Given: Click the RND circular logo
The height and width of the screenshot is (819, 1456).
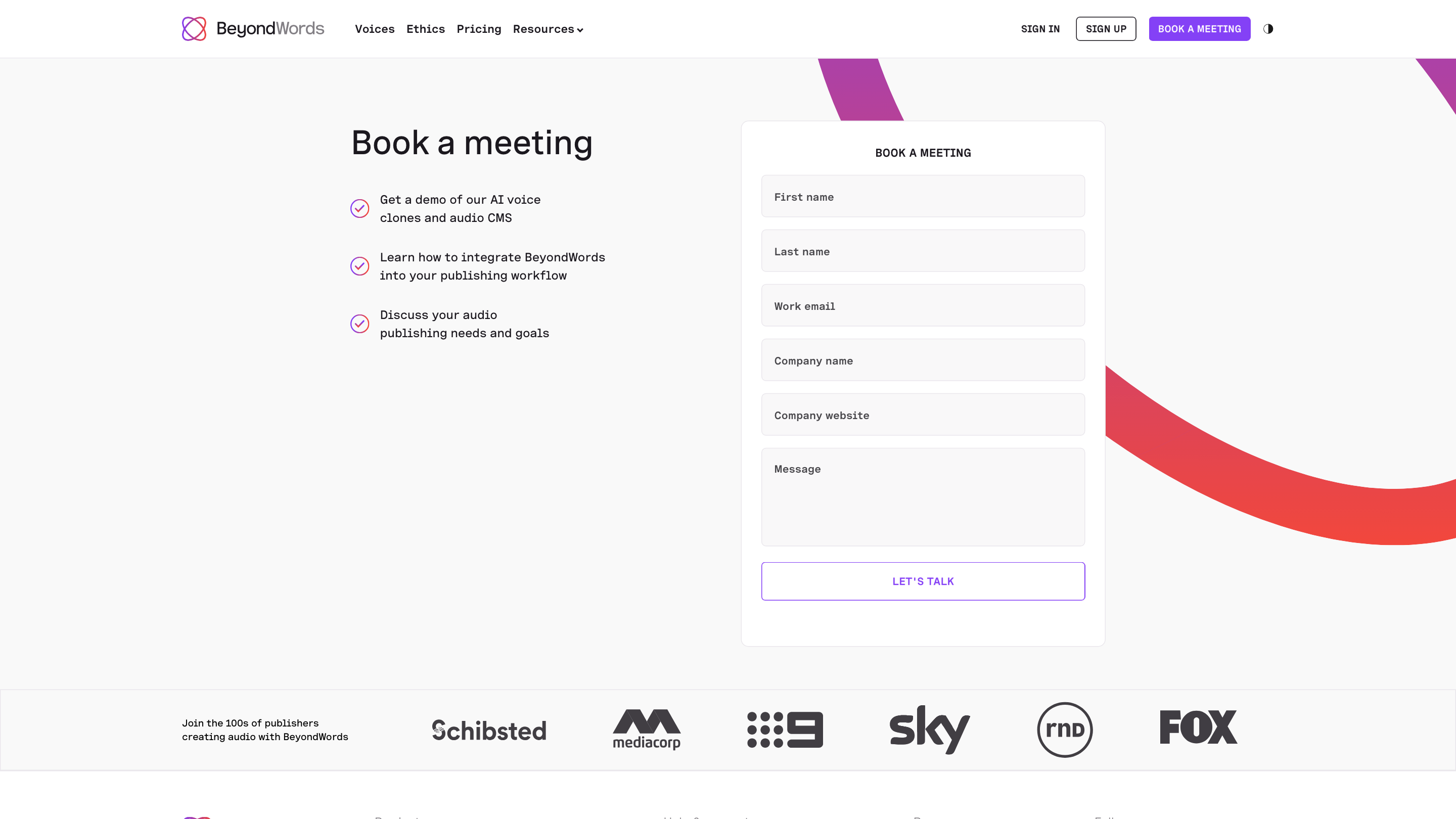Looking at the screenshot, I should pyautogui.click(x=1065, y=730).
